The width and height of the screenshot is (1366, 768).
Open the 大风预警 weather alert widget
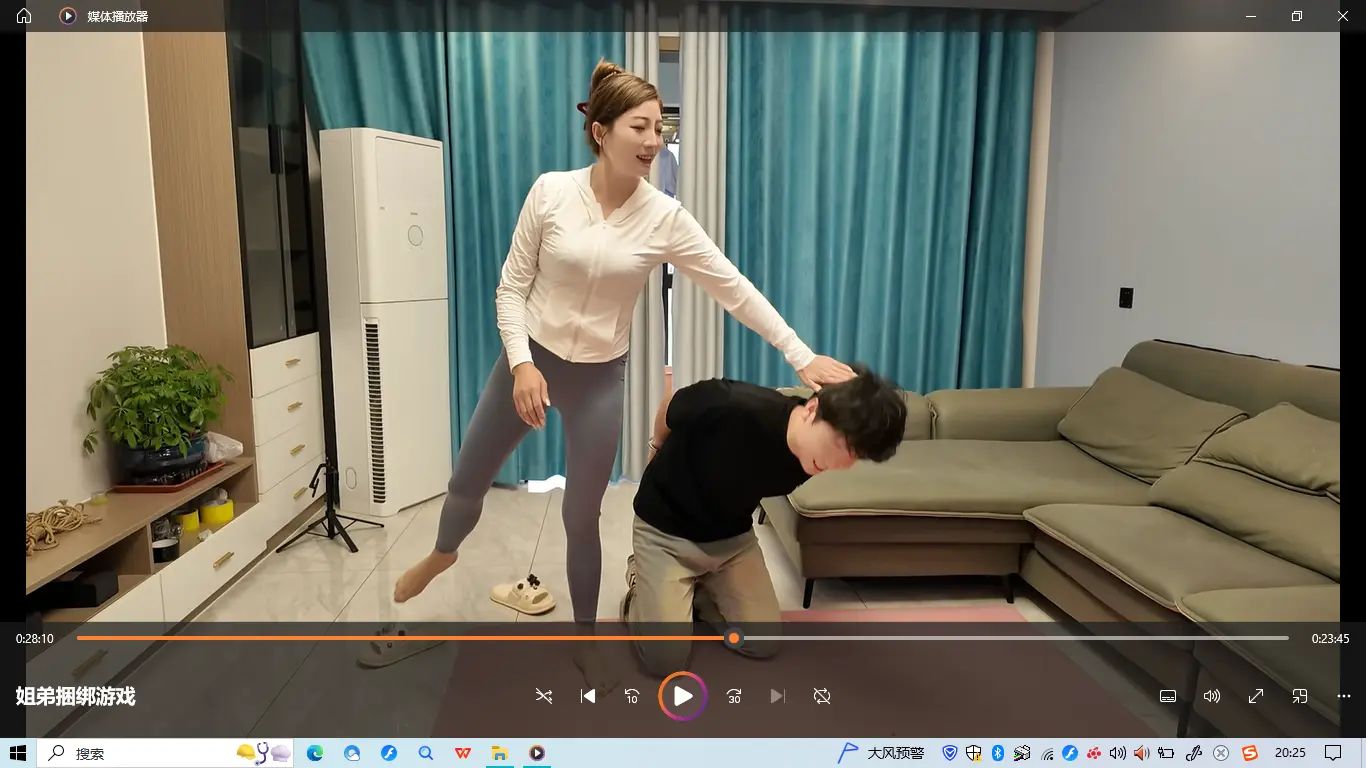882,753
